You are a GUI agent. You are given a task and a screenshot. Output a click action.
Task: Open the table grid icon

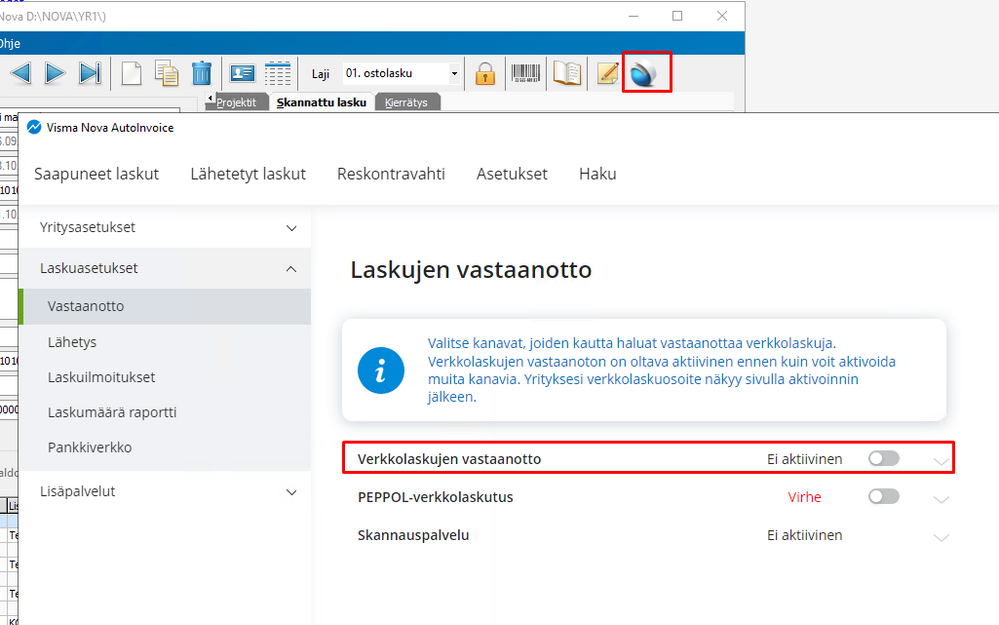277,73
